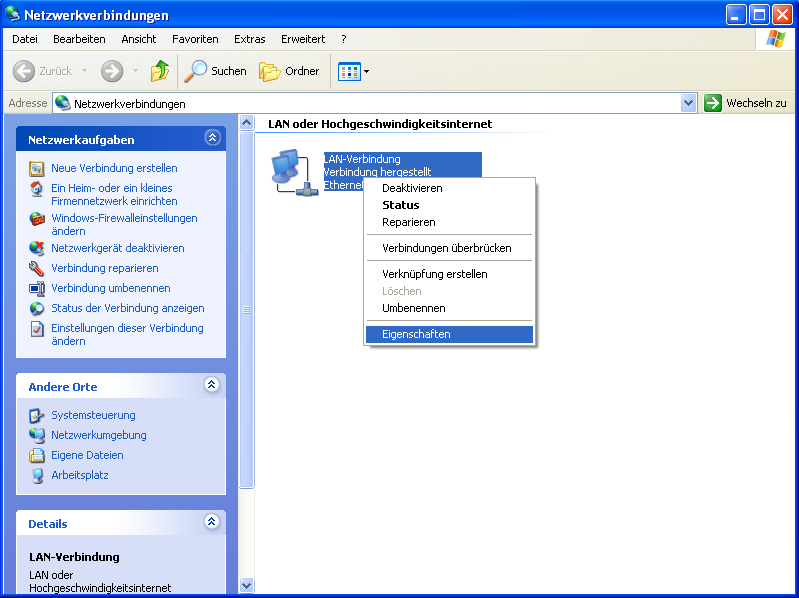Click the green Wechseln zu arrow button
The width and height of the screenshot is (799, 598).
pos(713,103)
